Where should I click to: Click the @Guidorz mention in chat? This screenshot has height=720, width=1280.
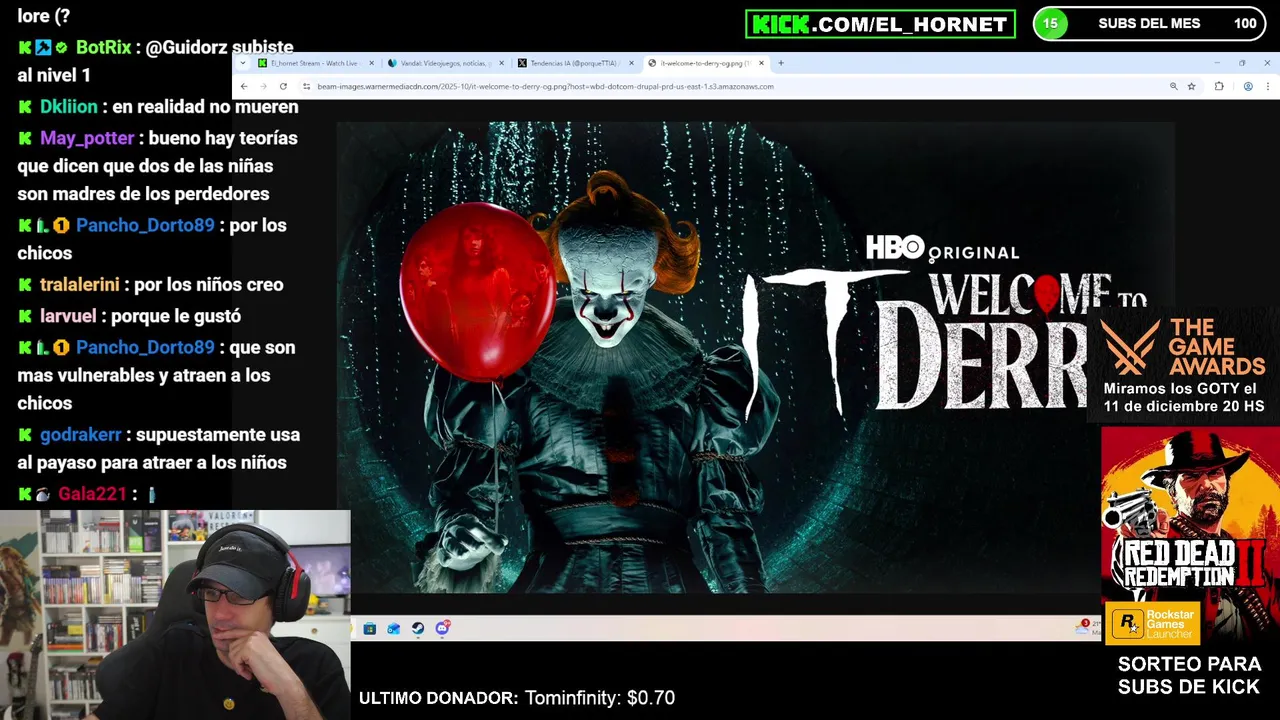coord(186,47)
